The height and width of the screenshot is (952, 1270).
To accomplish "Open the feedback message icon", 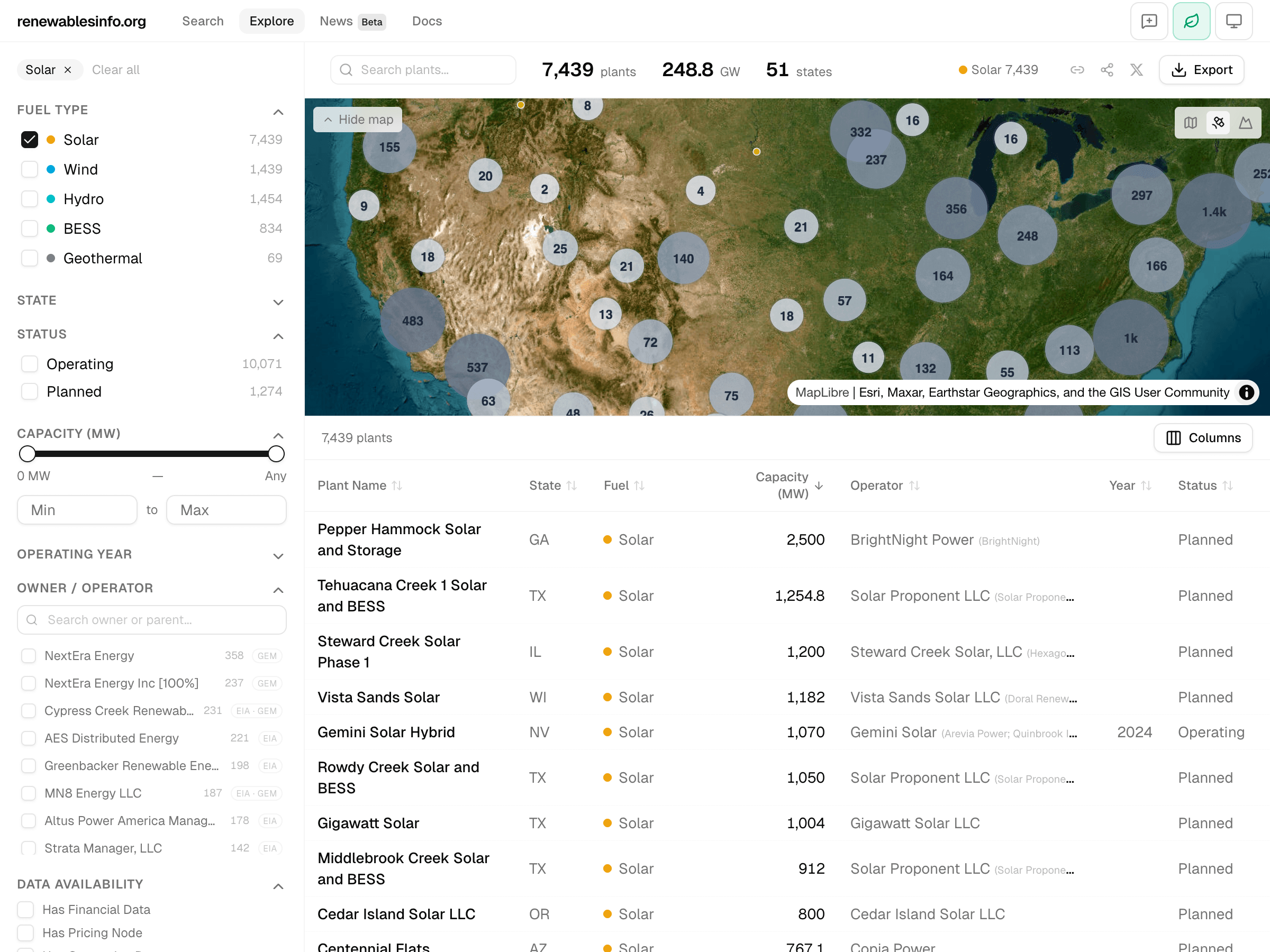I will point(1149,21).
